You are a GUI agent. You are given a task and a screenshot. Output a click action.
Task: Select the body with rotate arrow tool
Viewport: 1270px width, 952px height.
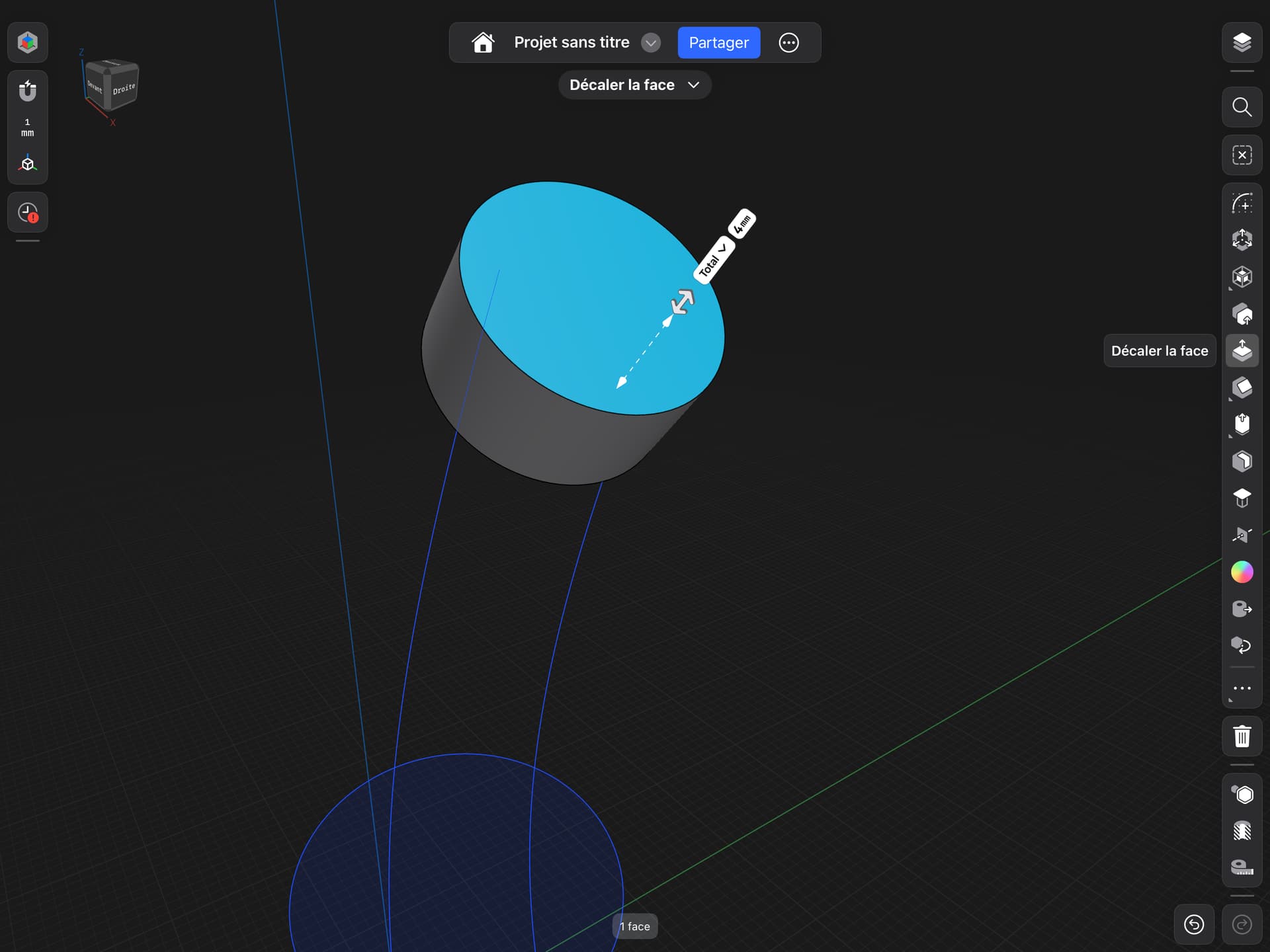1242,645
